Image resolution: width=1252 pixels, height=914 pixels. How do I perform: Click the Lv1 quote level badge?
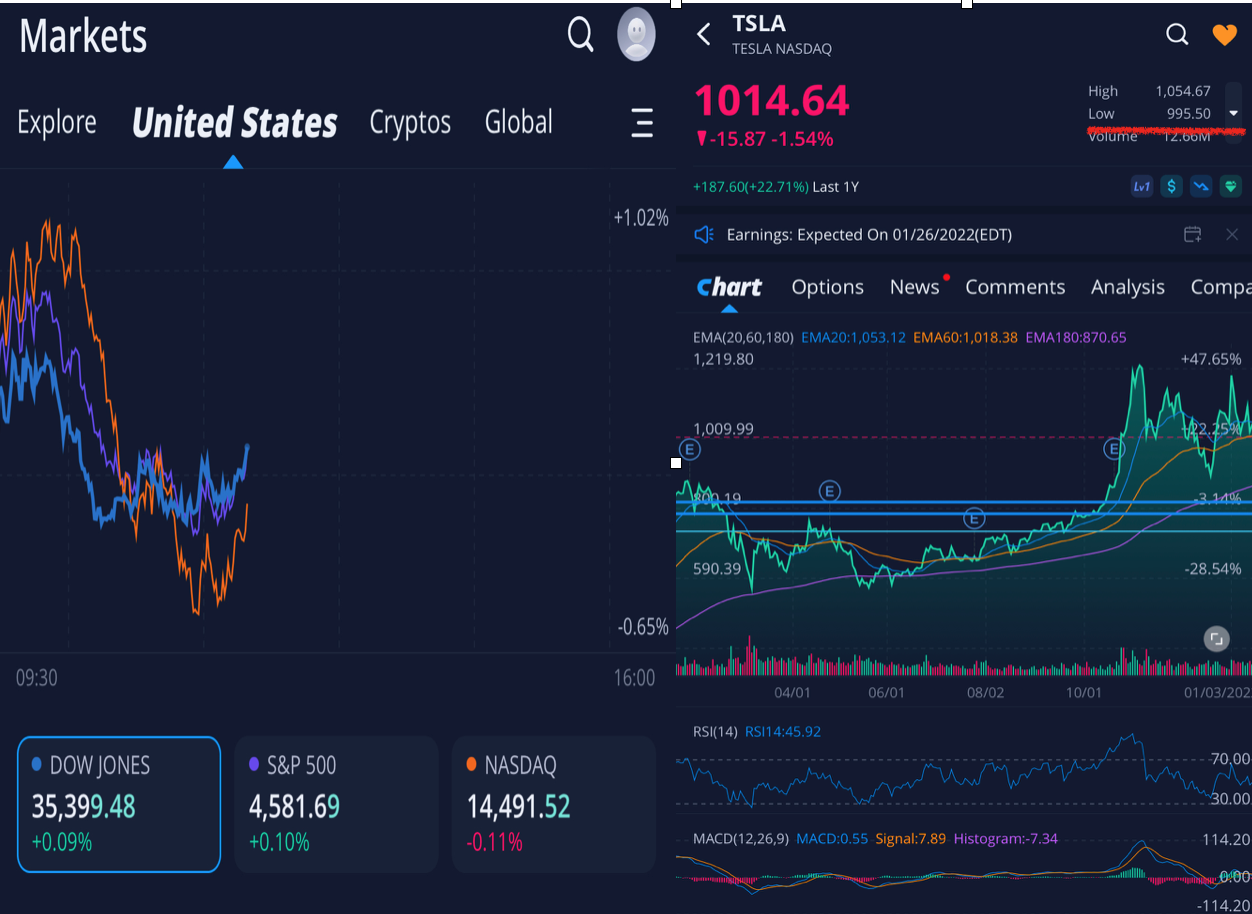1141,186
